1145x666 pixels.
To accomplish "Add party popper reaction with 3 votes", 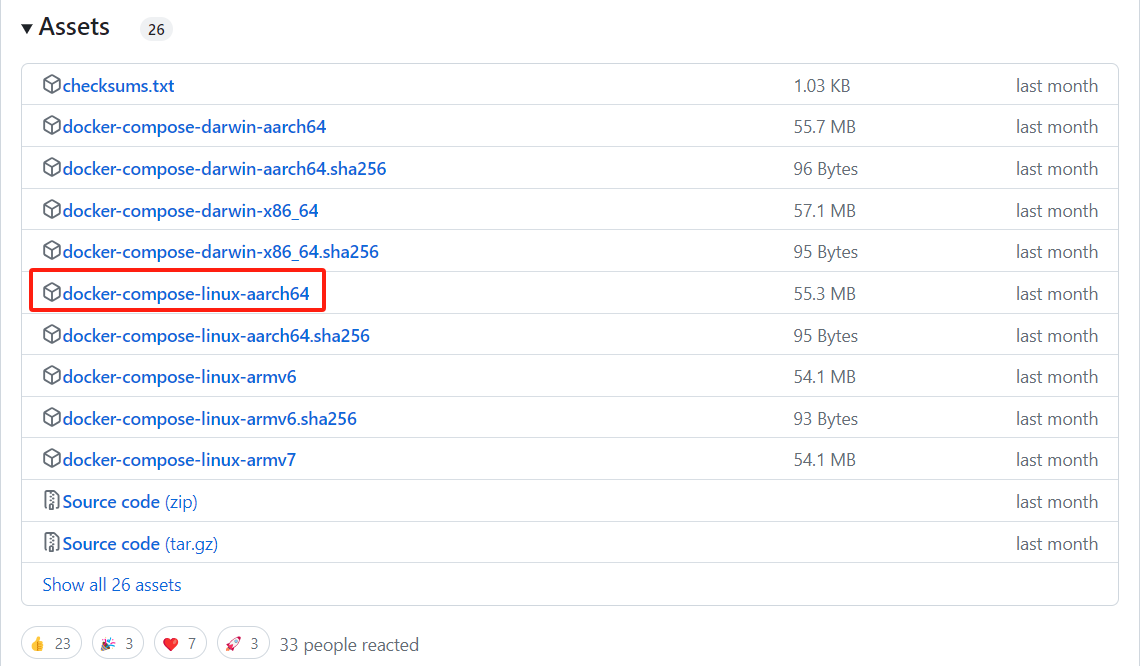I will pyautogui.click(x=118, y=643).
